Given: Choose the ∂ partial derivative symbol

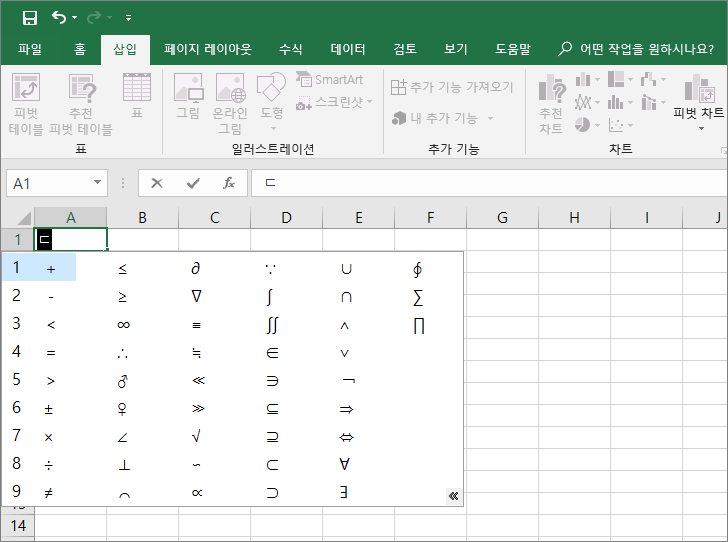Looking at the screenshot, I should pos(196,268).
